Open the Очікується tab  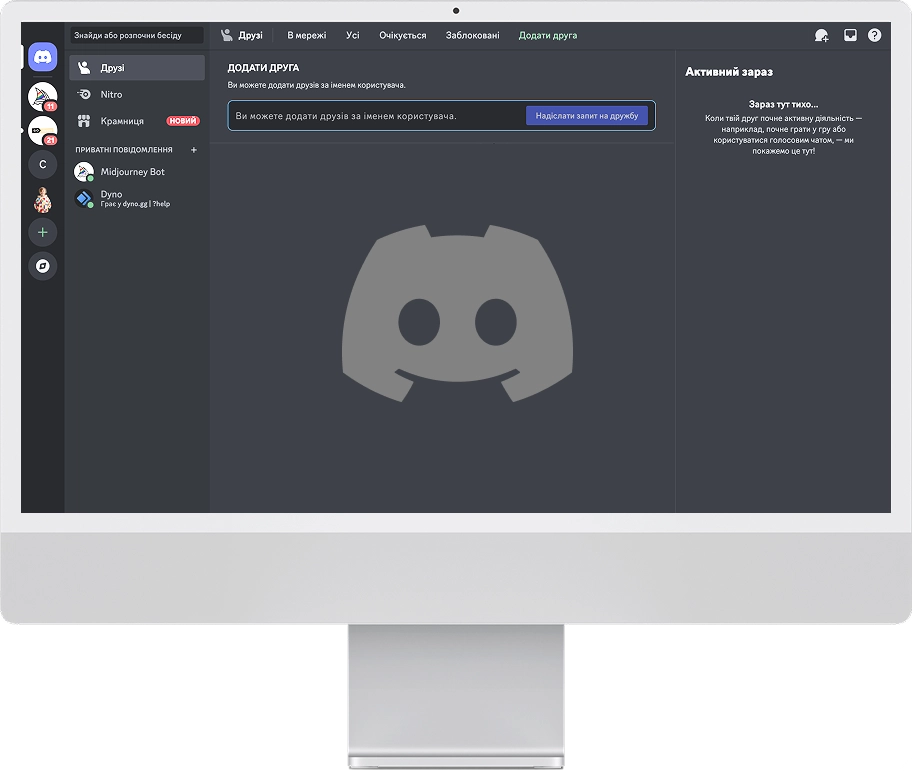[x=402, y=35]
